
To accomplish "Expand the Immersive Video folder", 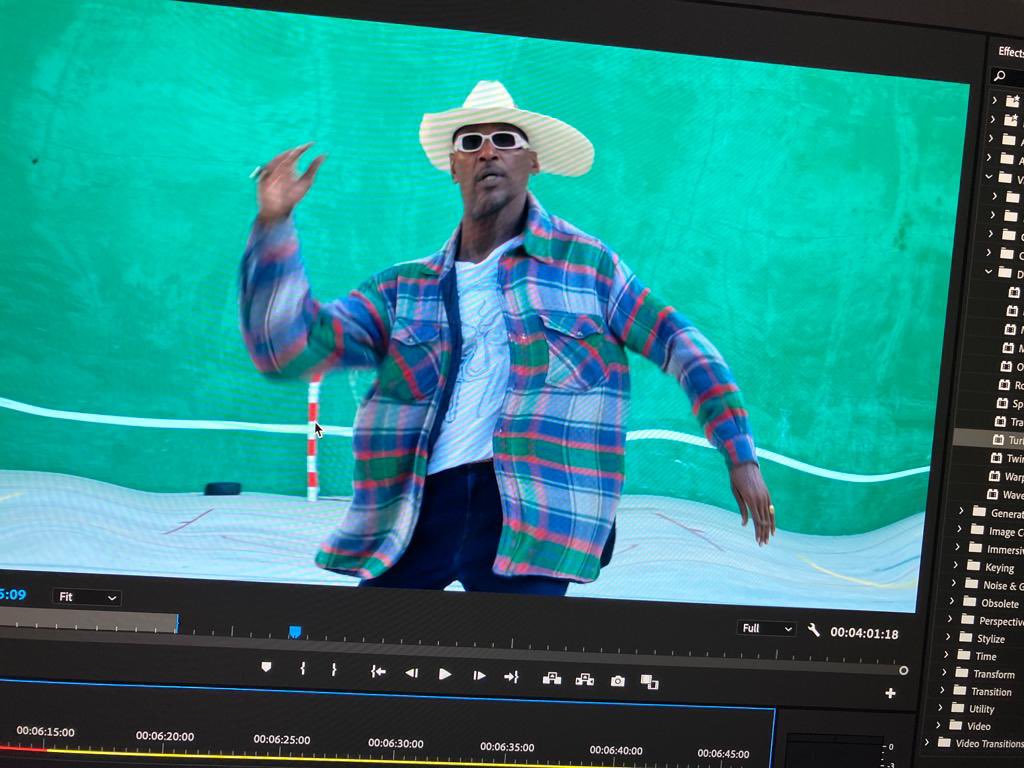I will tap(957, 547).
